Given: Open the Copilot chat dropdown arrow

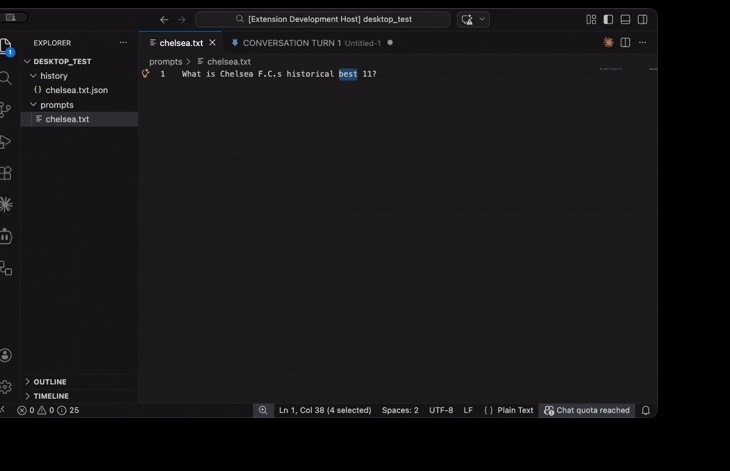Looking at the screenshot, I should [482, 19].
